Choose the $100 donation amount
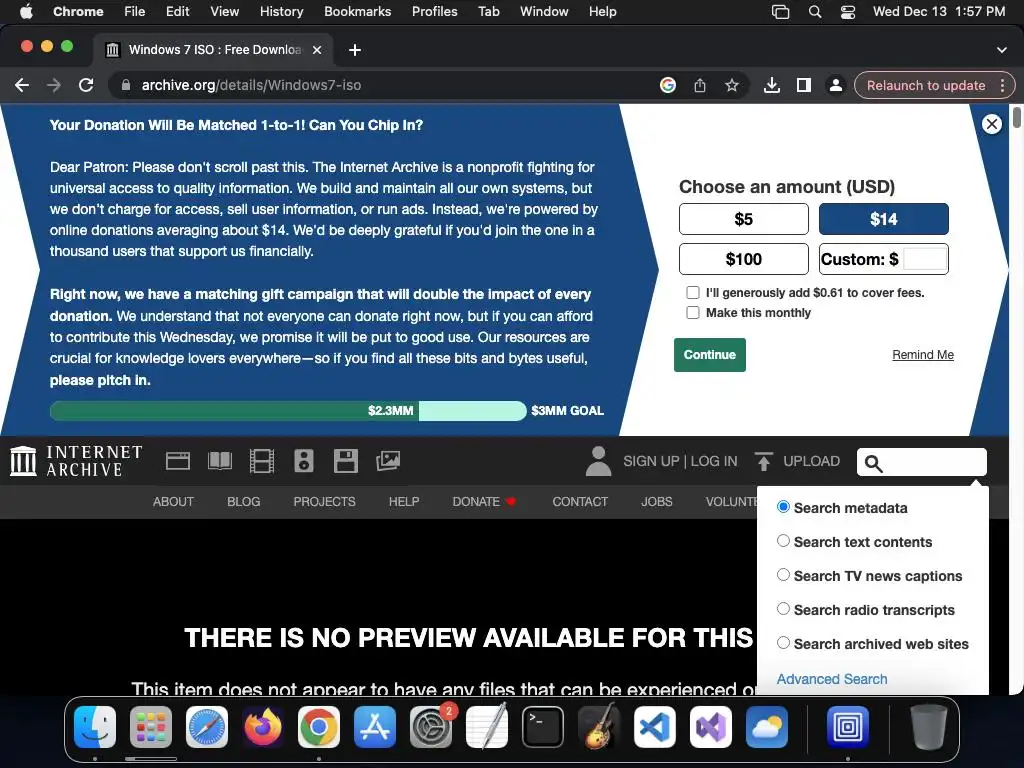Viewport: 1024px width, 768px height. pyautogui.click(x=744, y=259)
